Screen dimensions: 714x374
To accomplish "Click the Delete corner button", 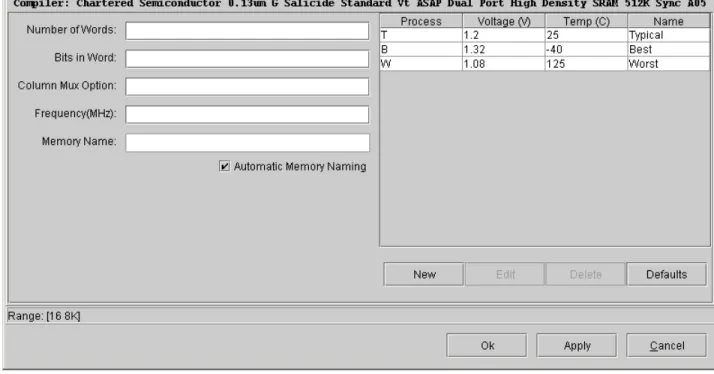I will [586, 274].
